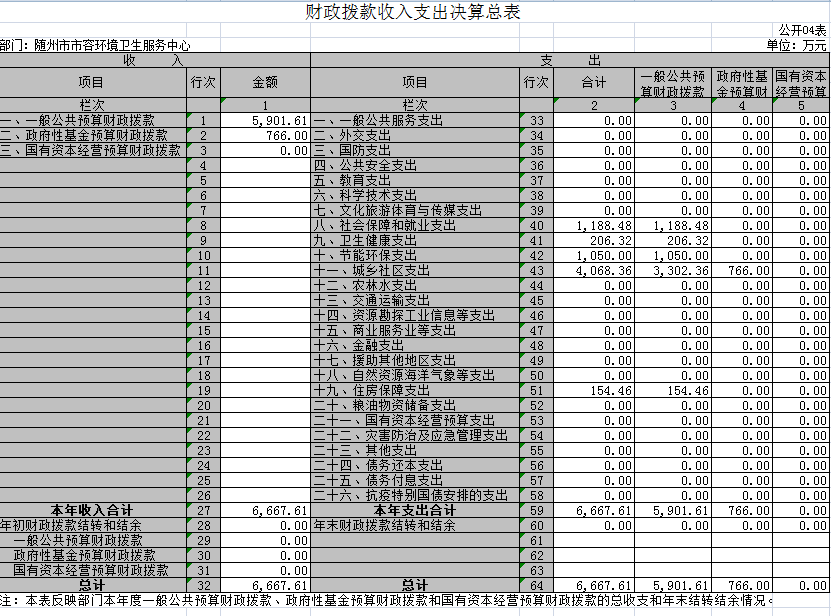Click the title 财政拨款收入支出决算总表
This screenshot has height=616, width=831.
(x=412, y=12)
